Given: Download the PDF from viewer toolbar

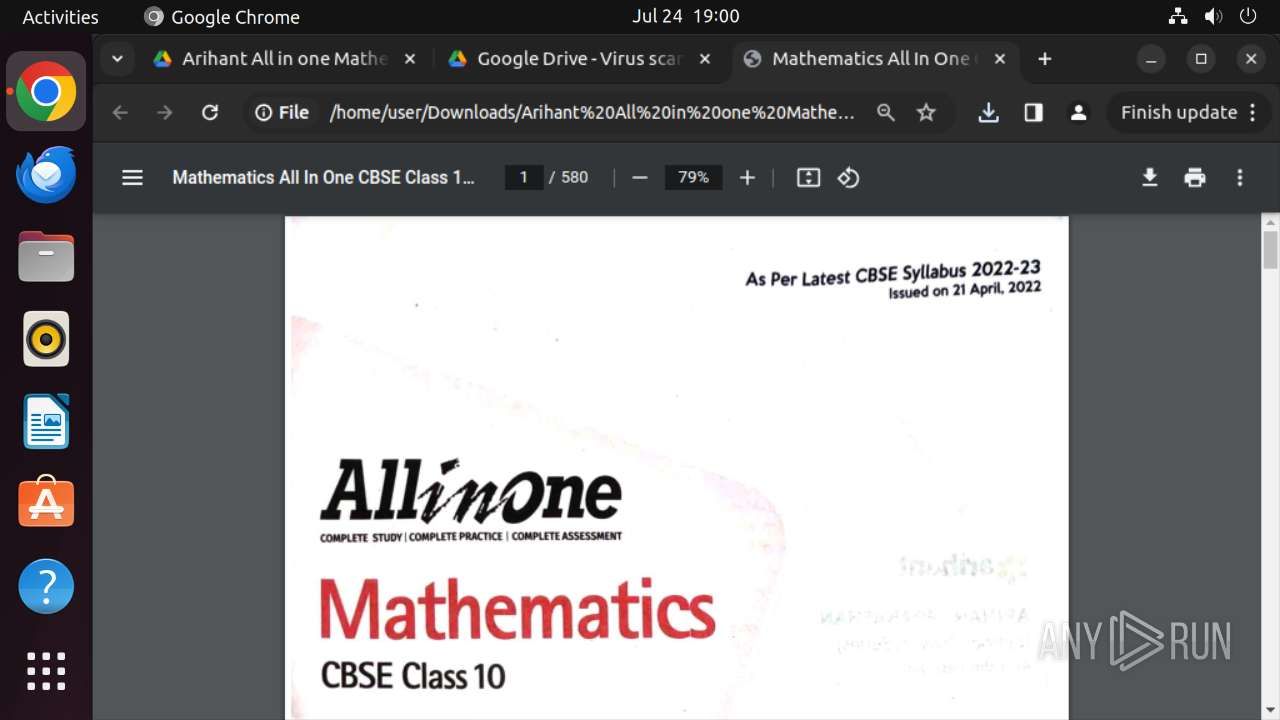Looking at the screenshot, I should tap(1150, 178).
